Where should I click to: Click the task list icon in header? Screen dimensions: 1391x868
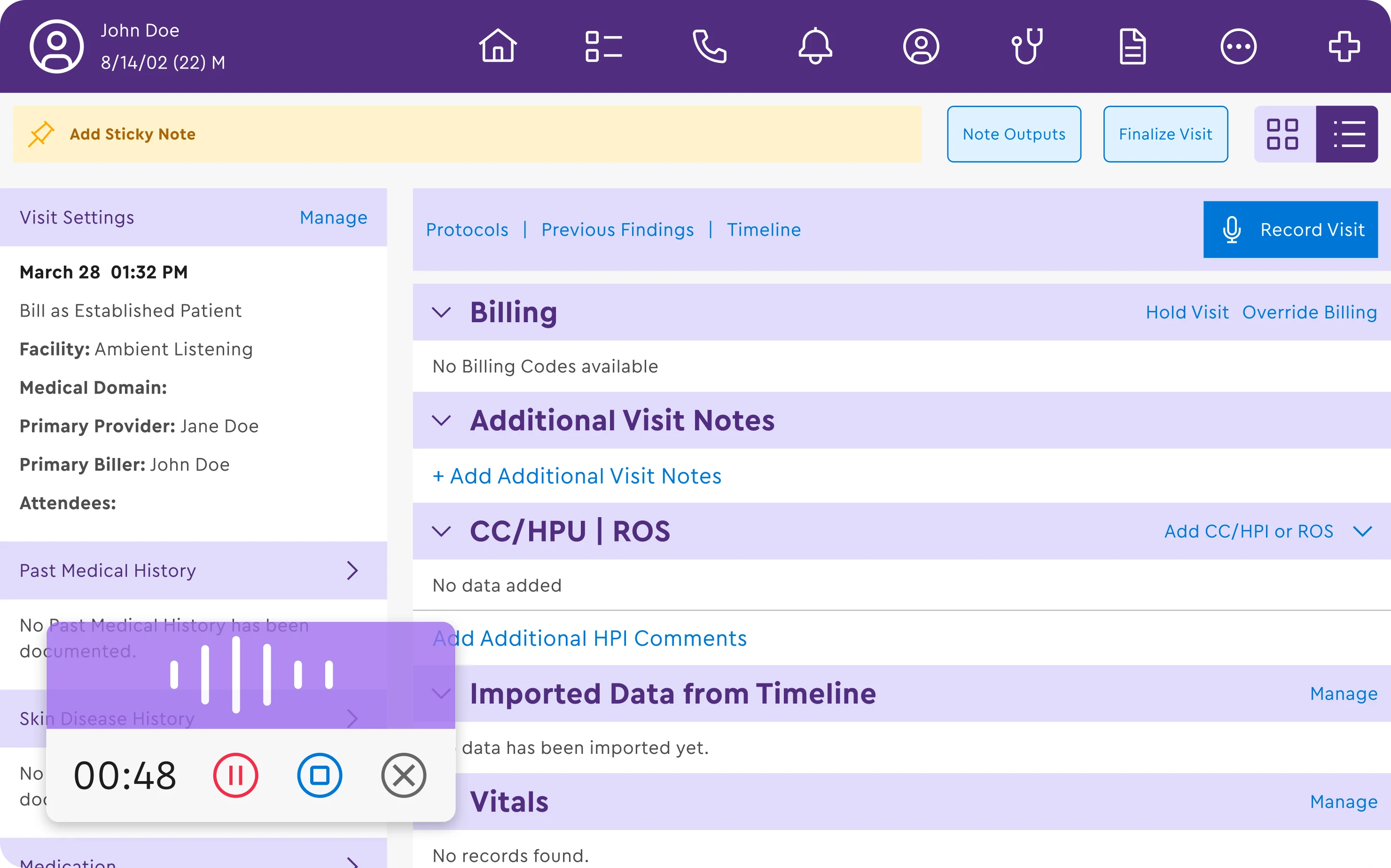pyautogui.click(x=603, y=46)
